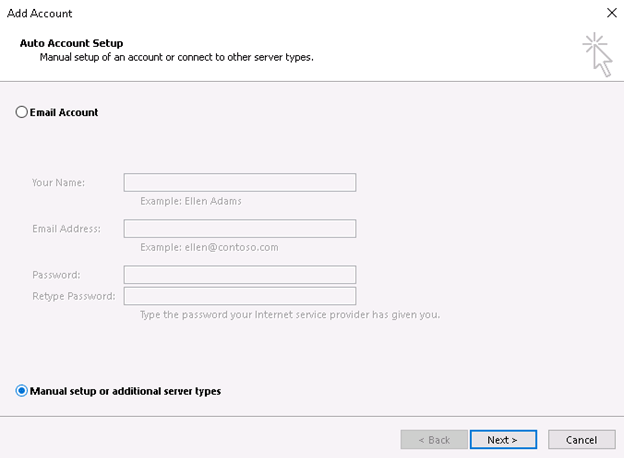
Task: Click the ellen@contoso.com example text
Action: point(231,248)
